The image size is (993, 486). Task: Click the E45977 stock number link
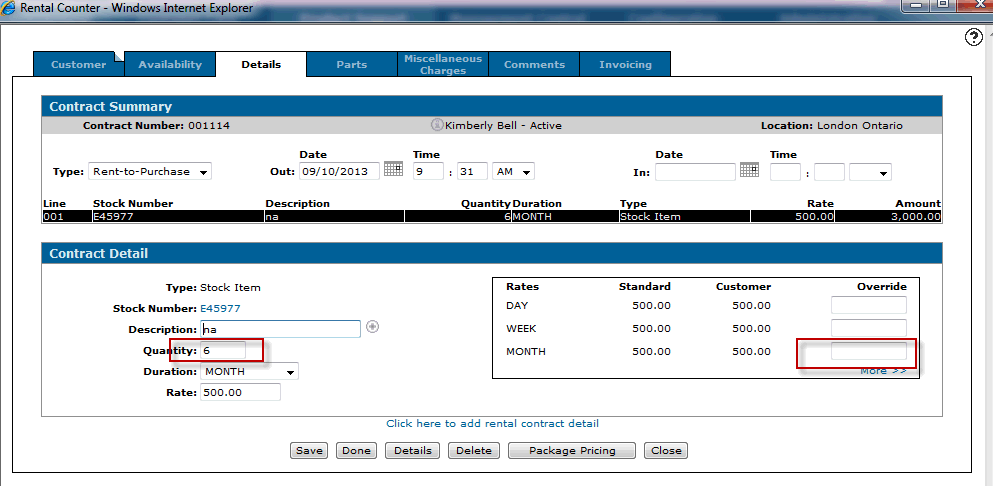click(x=220, y=309)
